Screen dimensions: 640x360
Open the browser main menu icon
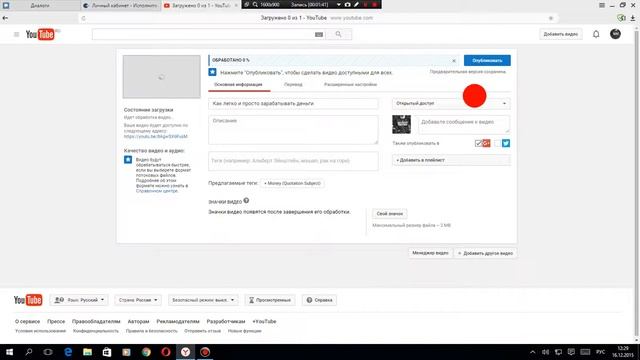point(602,5)
